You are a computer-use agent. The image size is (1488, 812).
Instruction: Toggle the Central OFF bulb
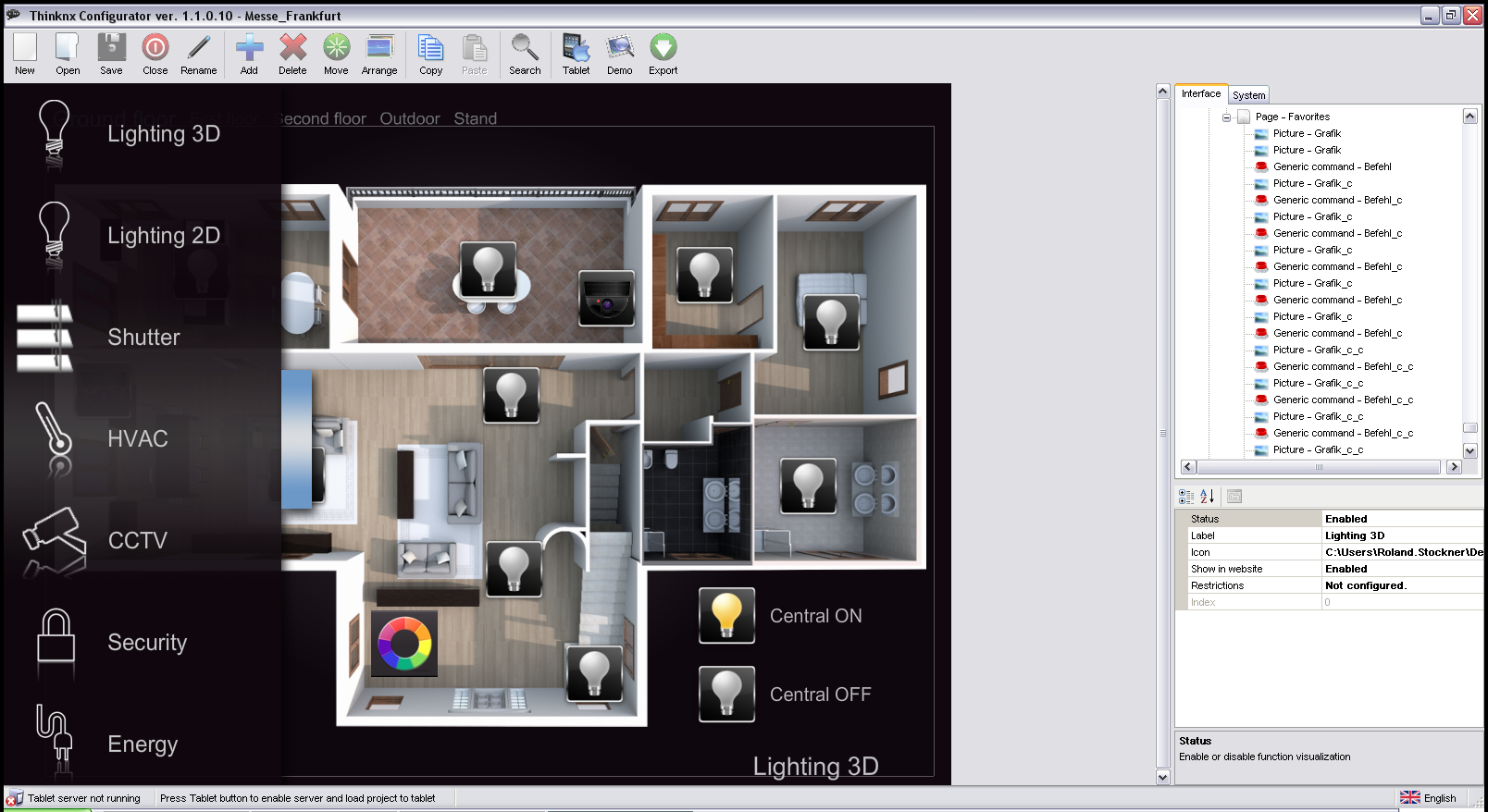click(x=726, y=694)
